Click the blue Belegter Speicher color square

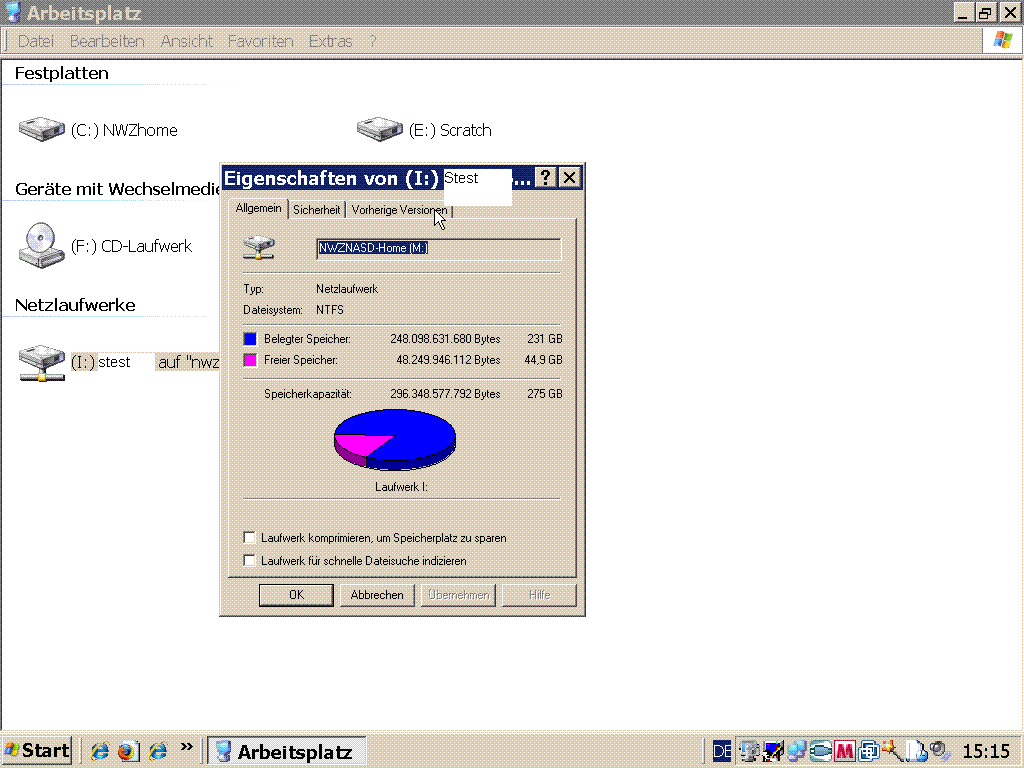[x=250, y=339]
